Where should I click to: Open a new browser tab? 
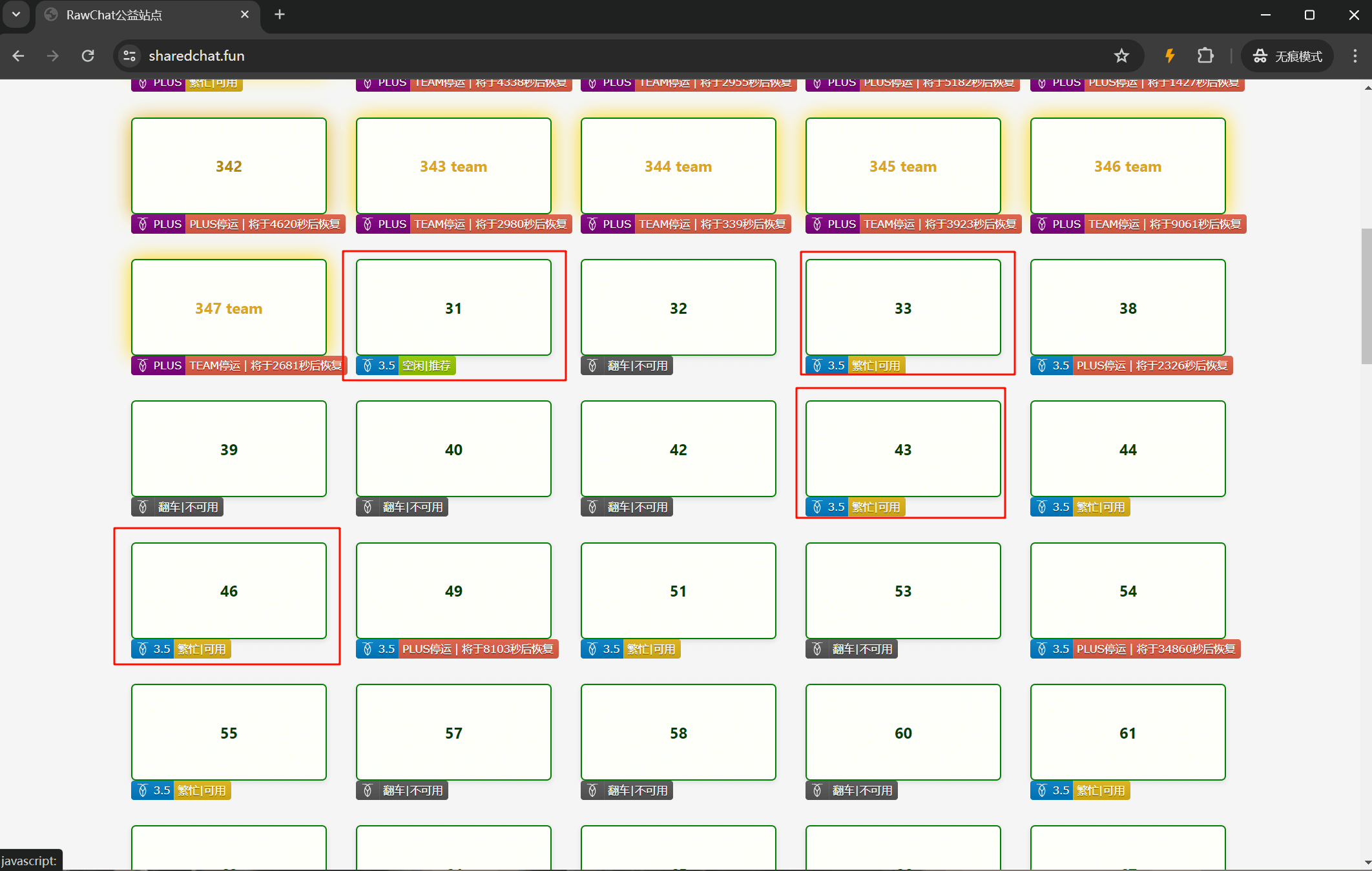(280, 14)
